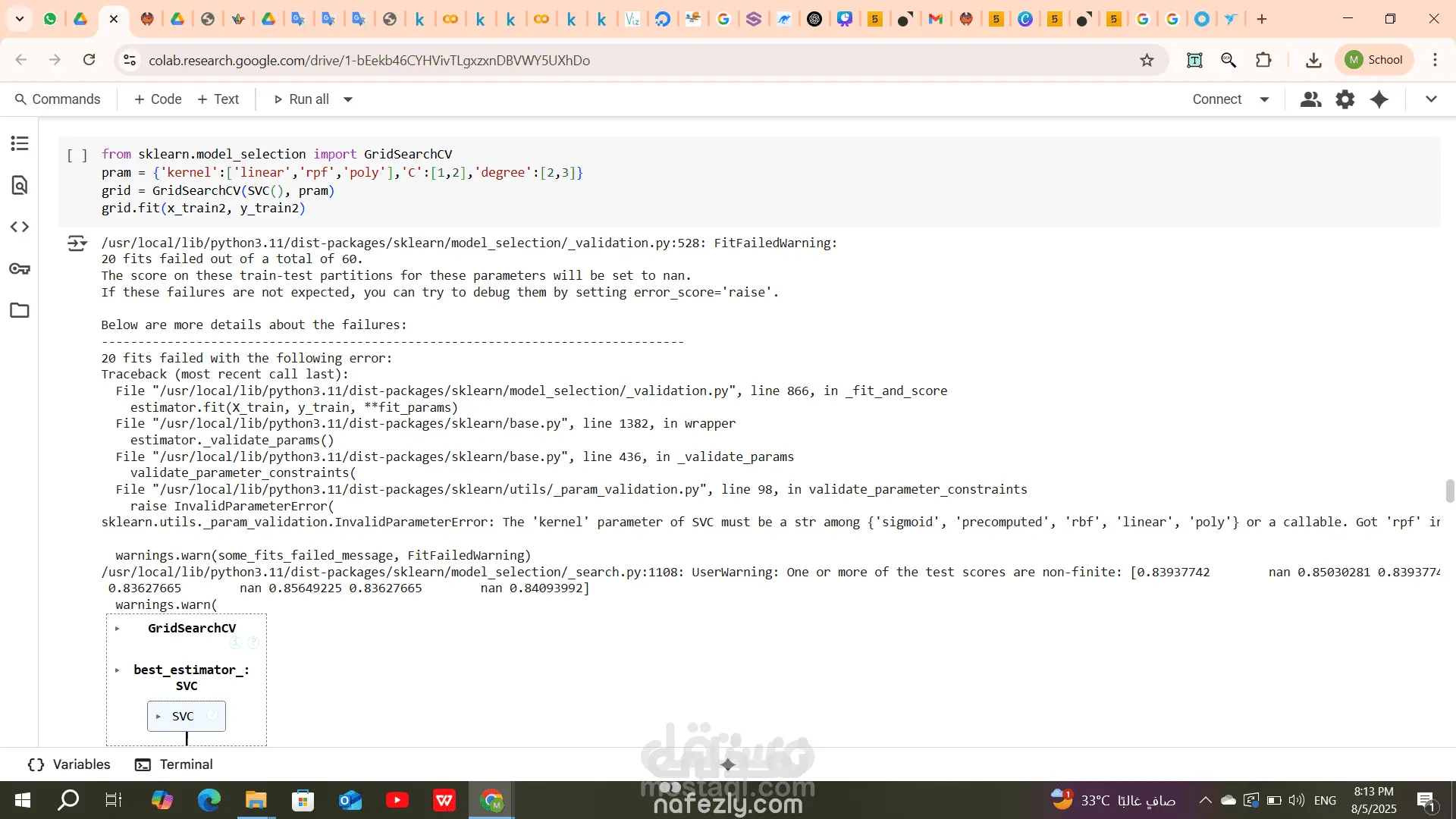Open the Files folder sidebar icon

tap(20, 310)
